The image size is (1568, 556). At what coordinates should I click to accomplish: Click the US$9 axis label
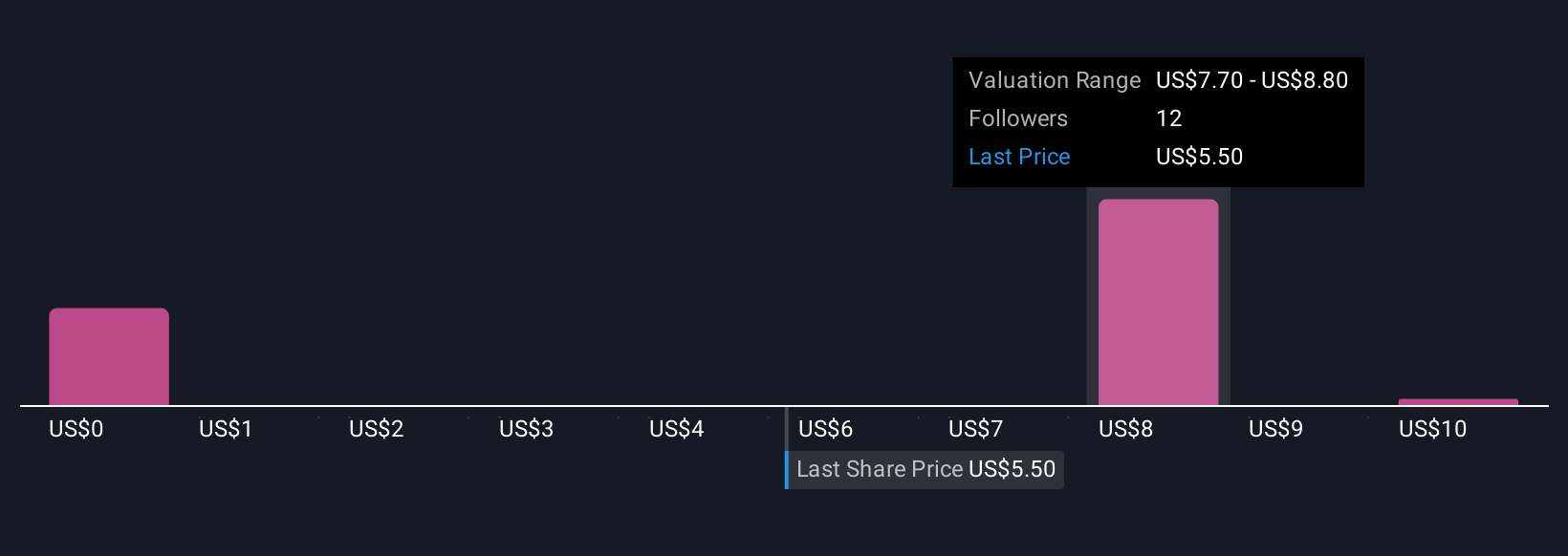tap(1275, 429)
